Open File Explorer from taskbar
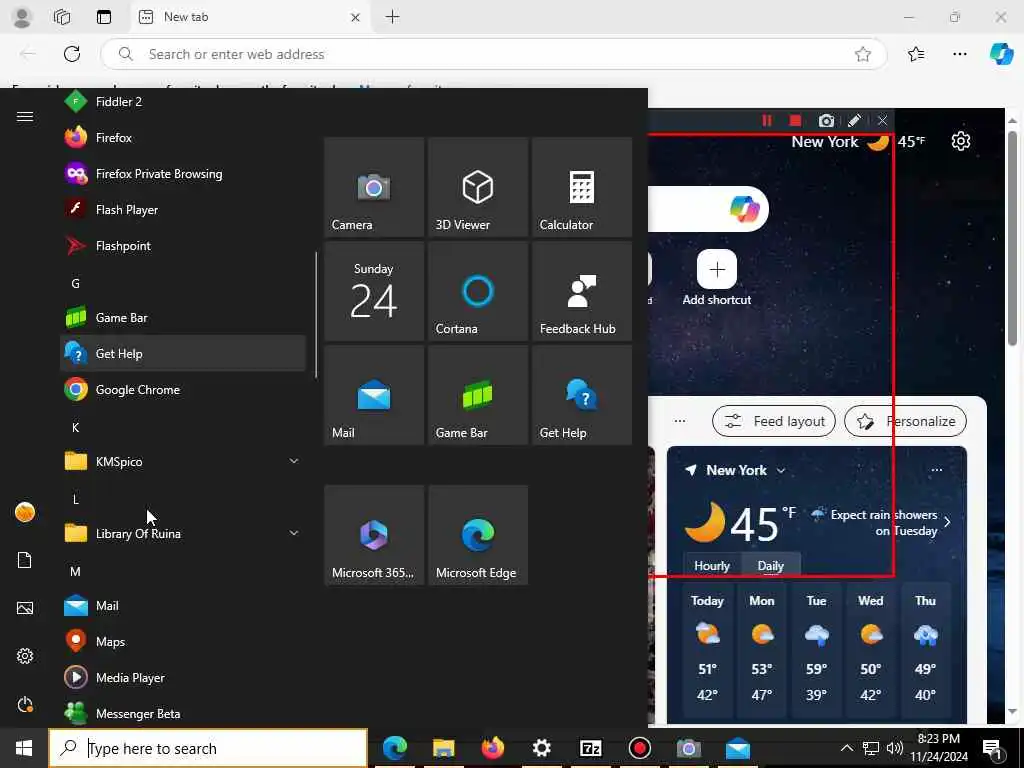This screenshot has width=1024, height=768. point(443,748)
